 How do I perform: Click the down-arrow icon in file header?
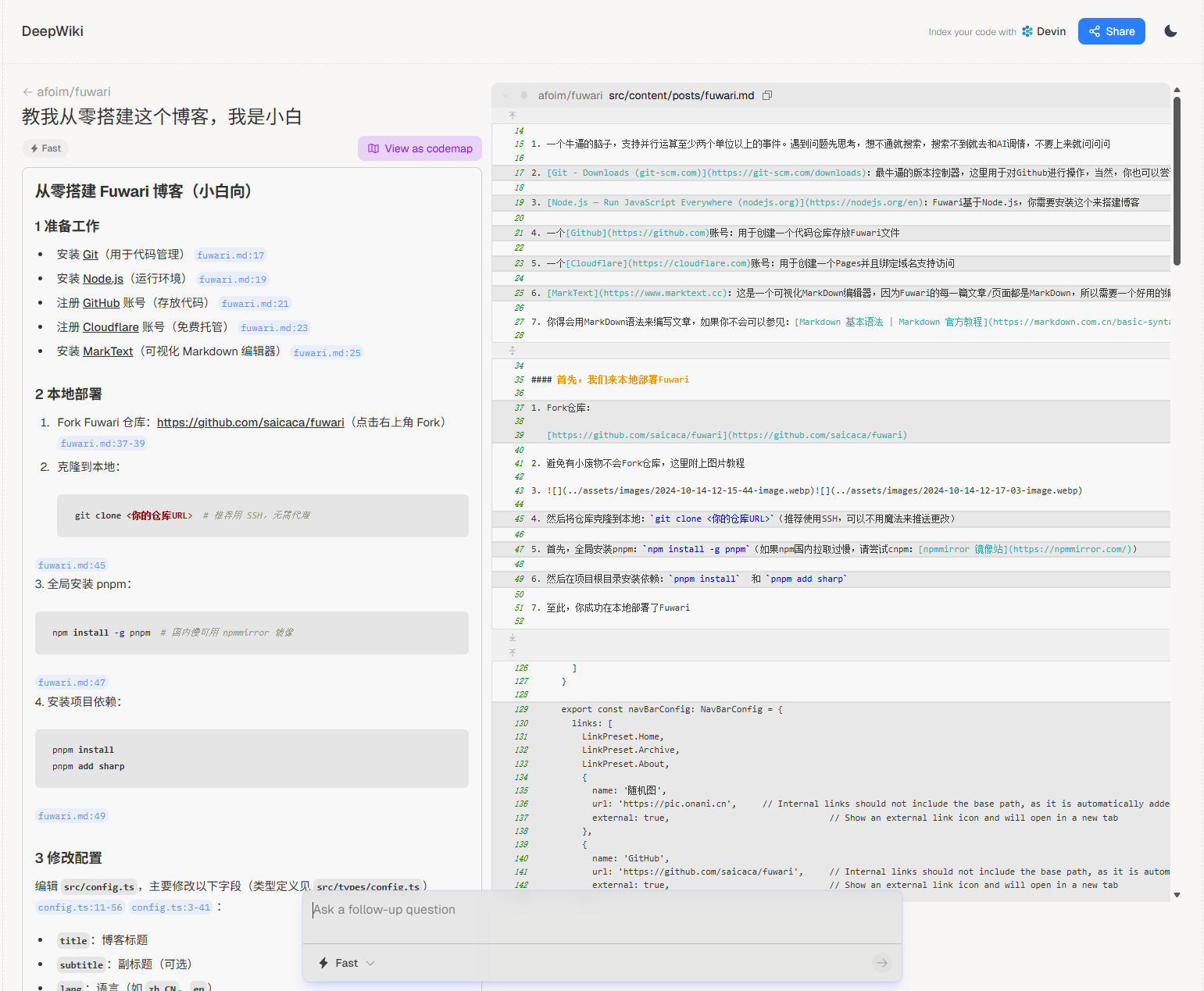(x=524, y=95)
